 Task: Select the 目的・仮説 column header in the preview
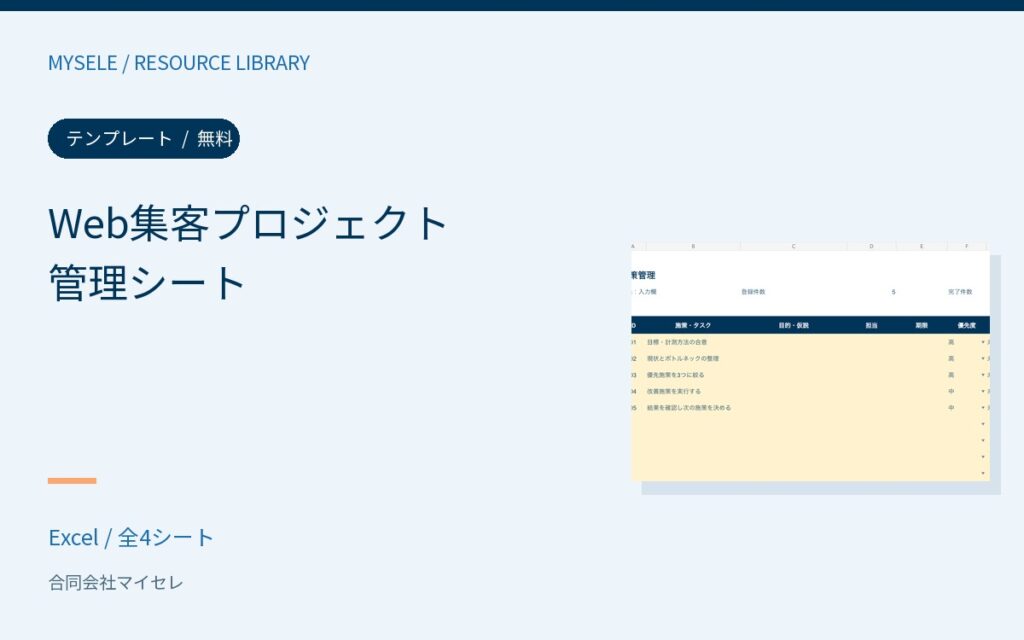[793, 325]
